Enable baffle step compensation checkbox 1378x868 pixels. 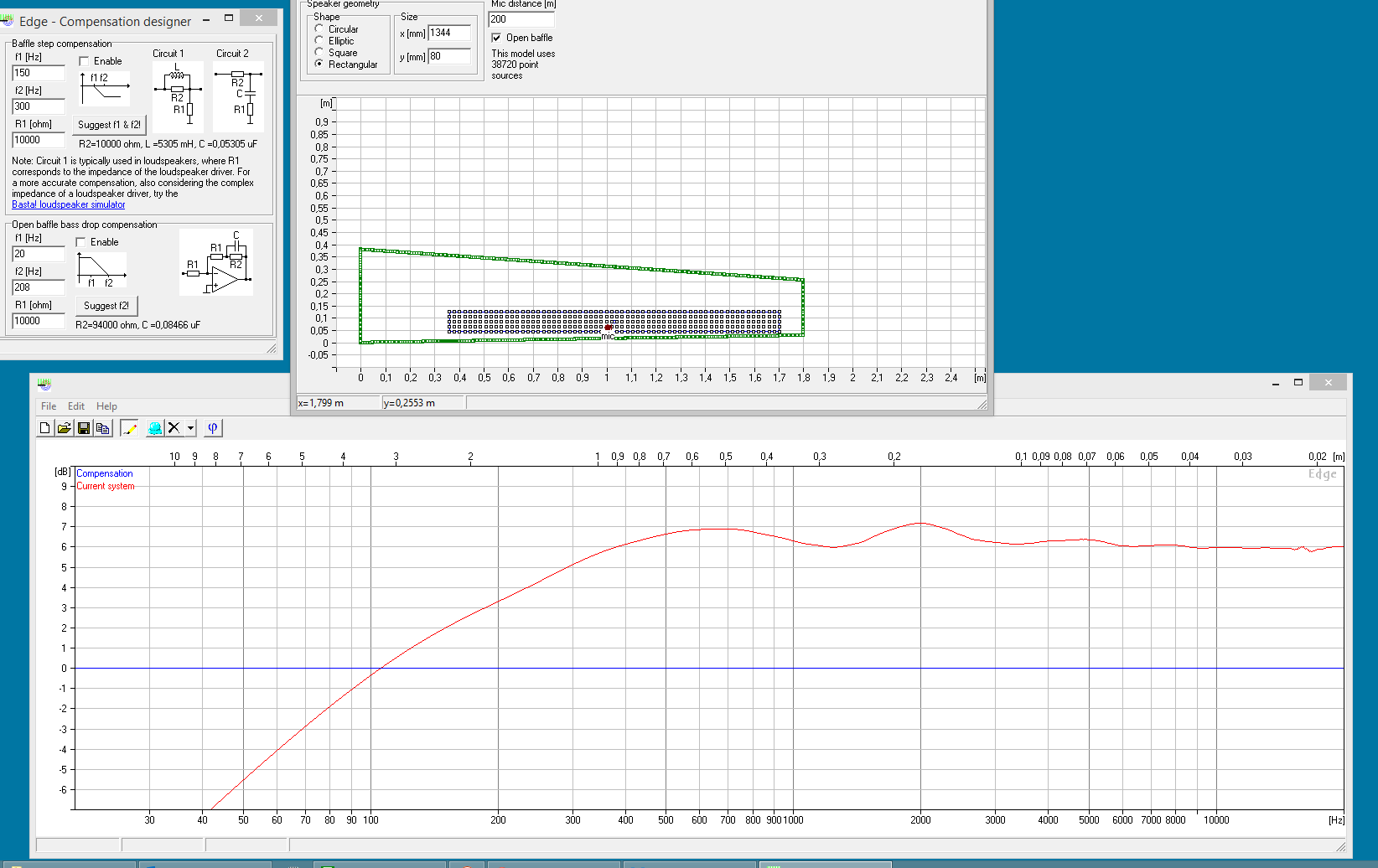coord(84,61)
